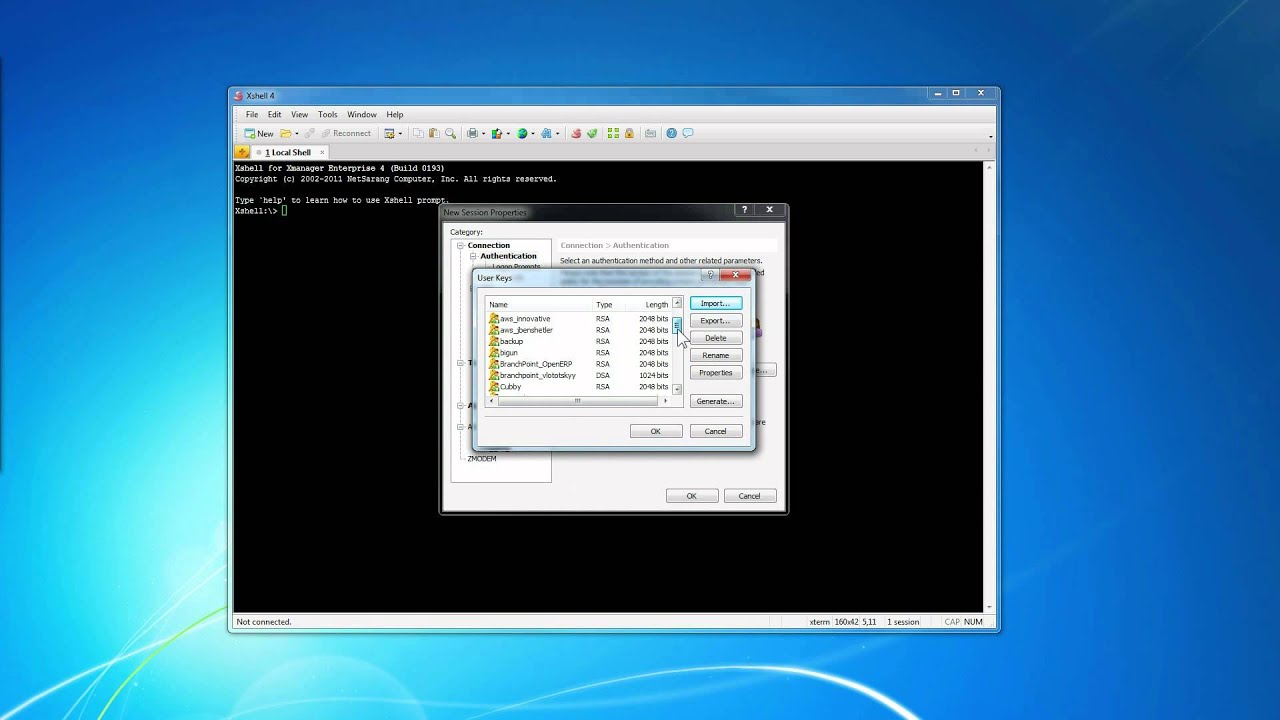Open the Print icon's dropdown arrow
The height and width of the screenshot is (720, 1280).
tap(483, 133)
